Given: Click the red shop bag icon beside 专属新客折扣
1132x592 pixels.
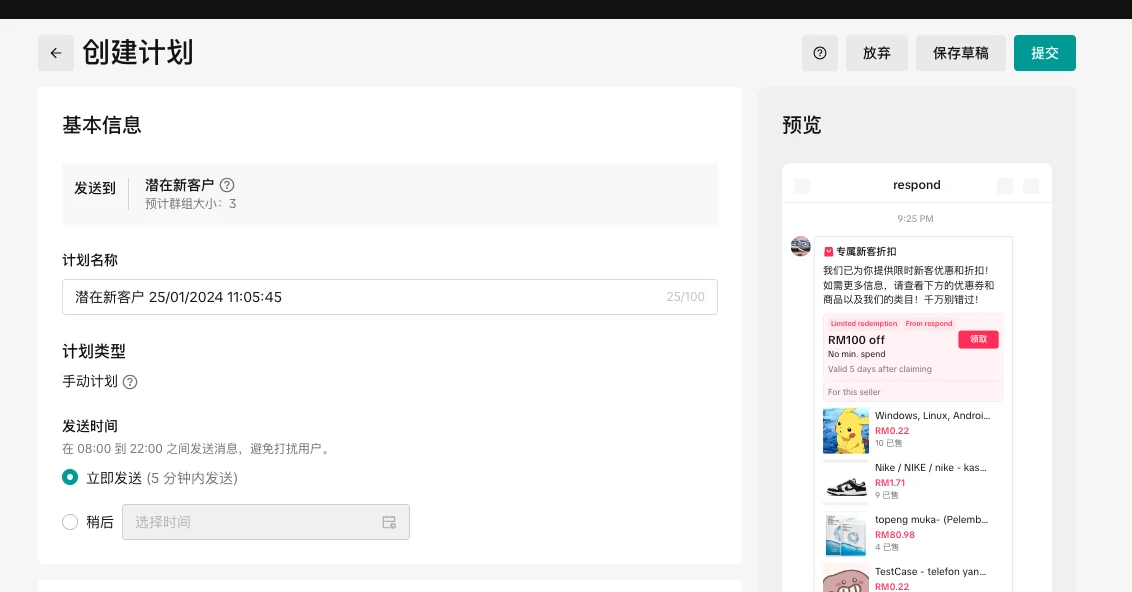Looking at the screenshot, I should point(827,251).
